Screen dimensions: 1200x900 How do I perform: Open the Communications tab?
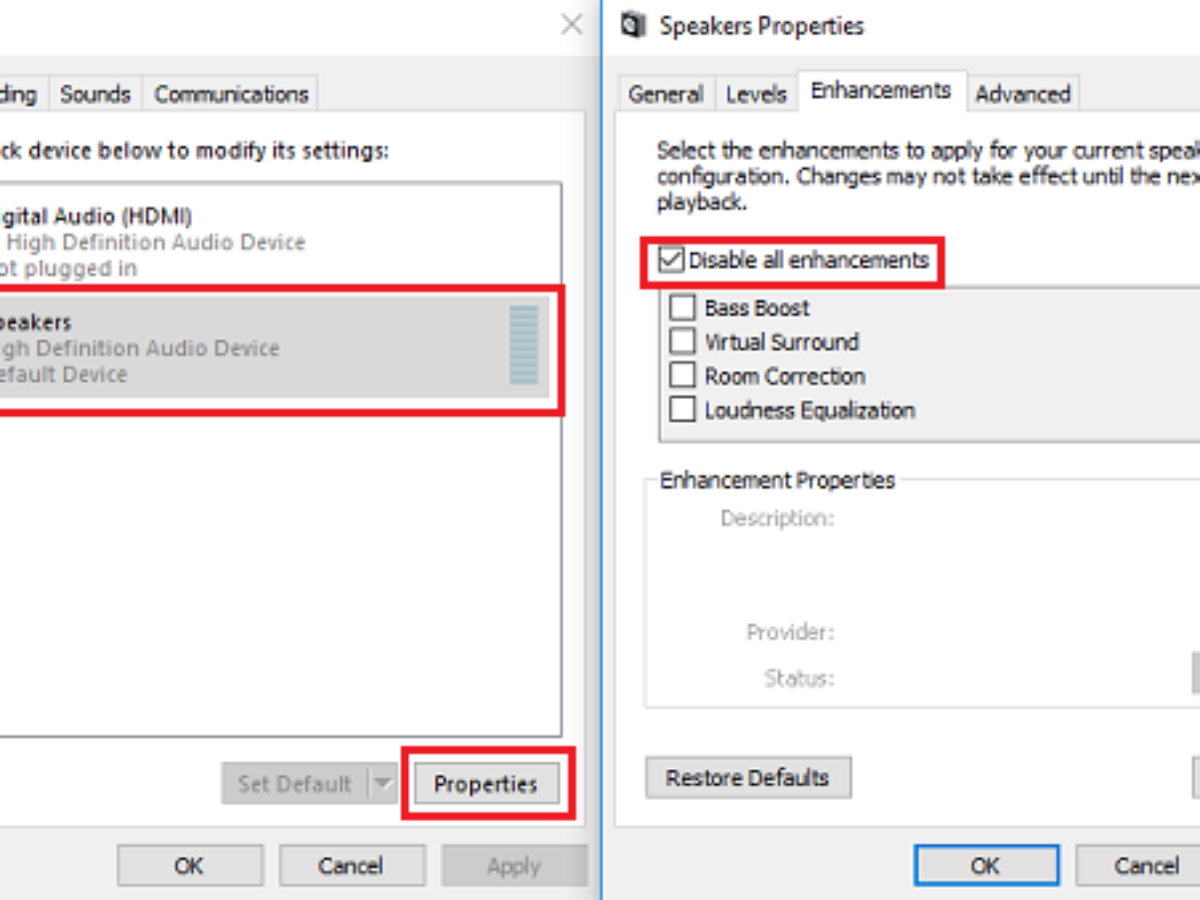coord(231,94)
